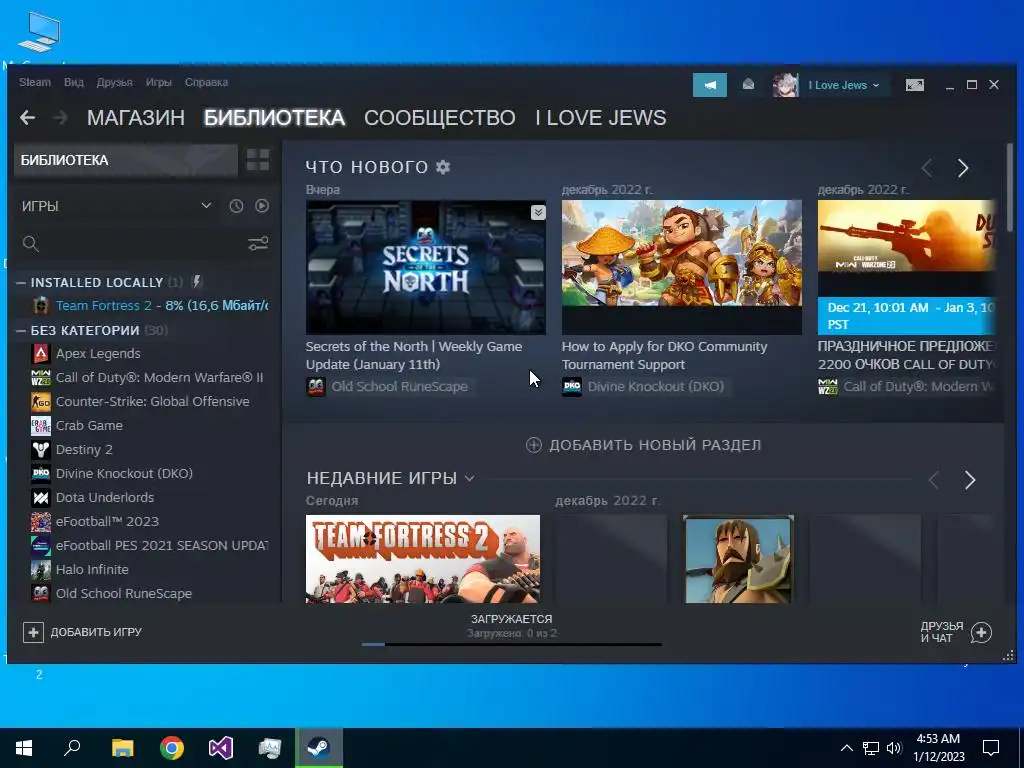1024x768 pixels.
Task: Click the library search input field
Action: click(x=142, y=244)
